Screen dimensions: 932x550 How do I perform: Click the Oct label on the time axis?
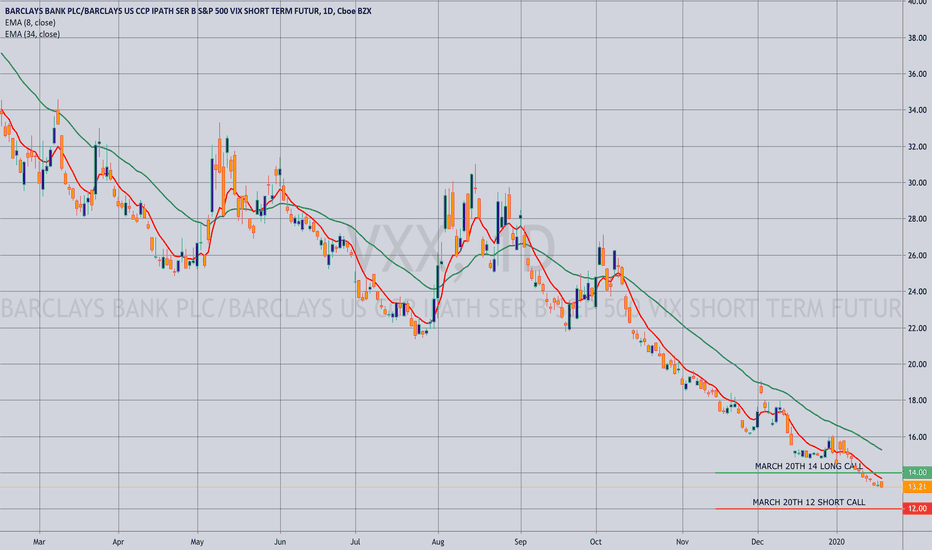click(x=596, y=542)
